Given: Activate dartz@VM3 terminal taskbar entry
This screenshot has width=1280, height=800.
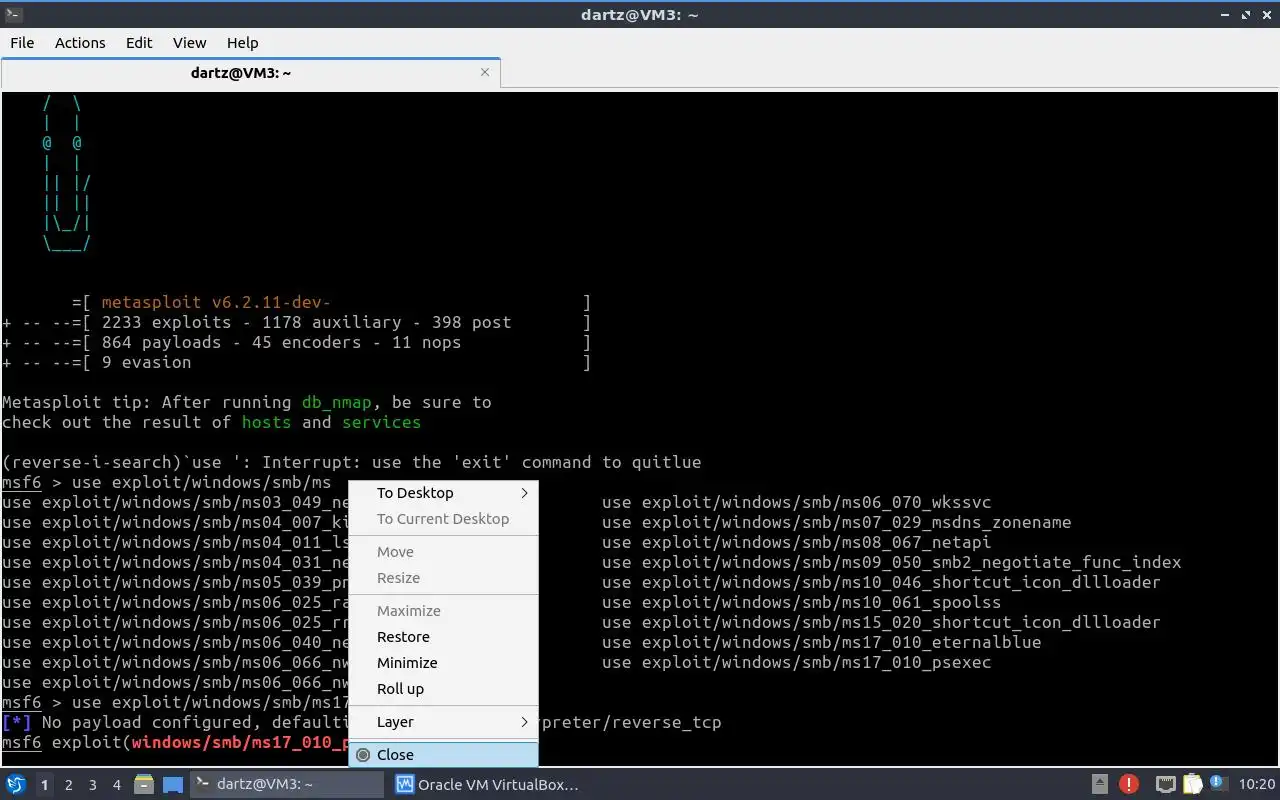Looking at the screenshot, I should pyautogui.click(x=287, y=785).
